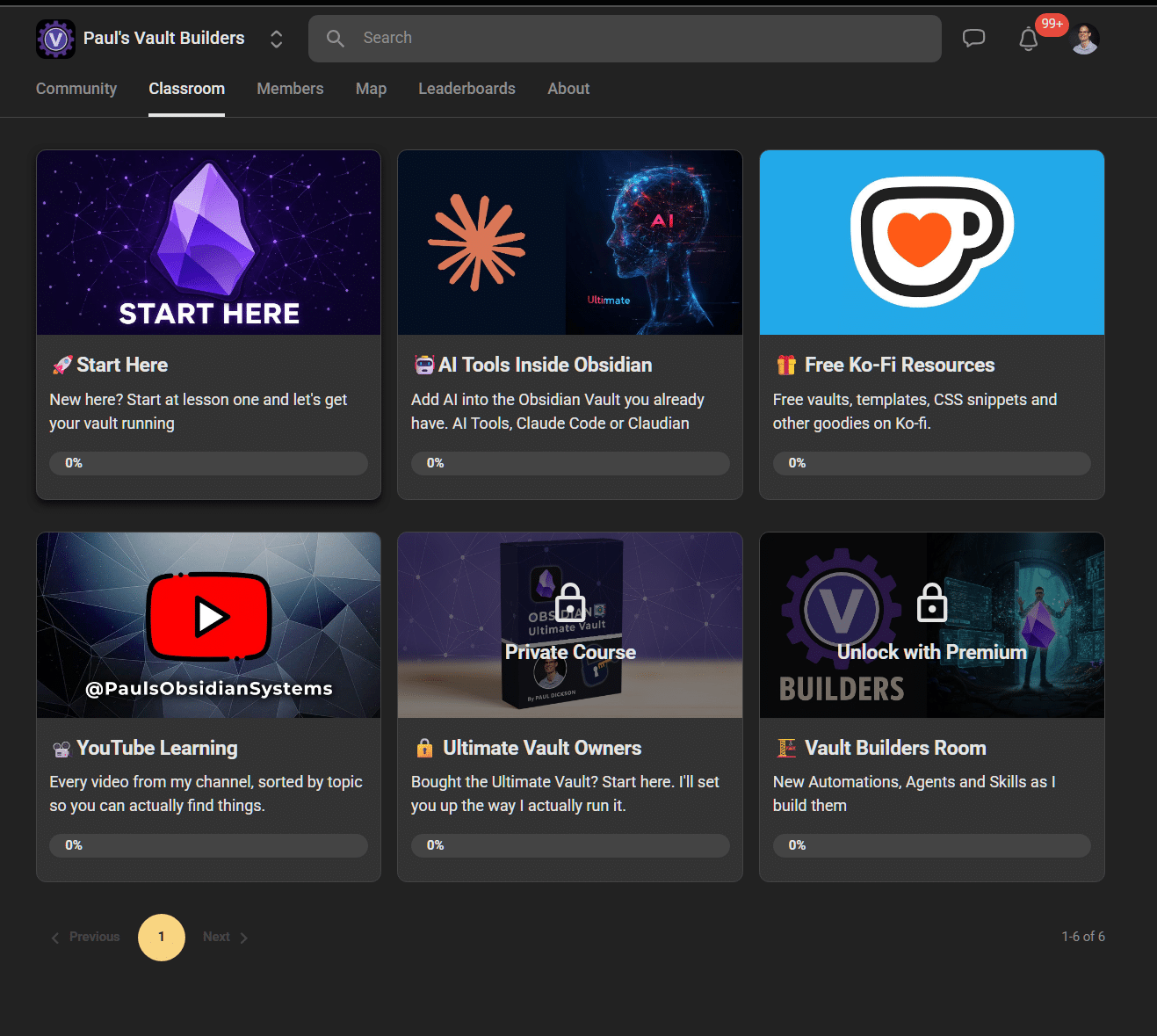Switch to the Community tab
This screenshot has width=1157, height=1036.
[76, 89]
